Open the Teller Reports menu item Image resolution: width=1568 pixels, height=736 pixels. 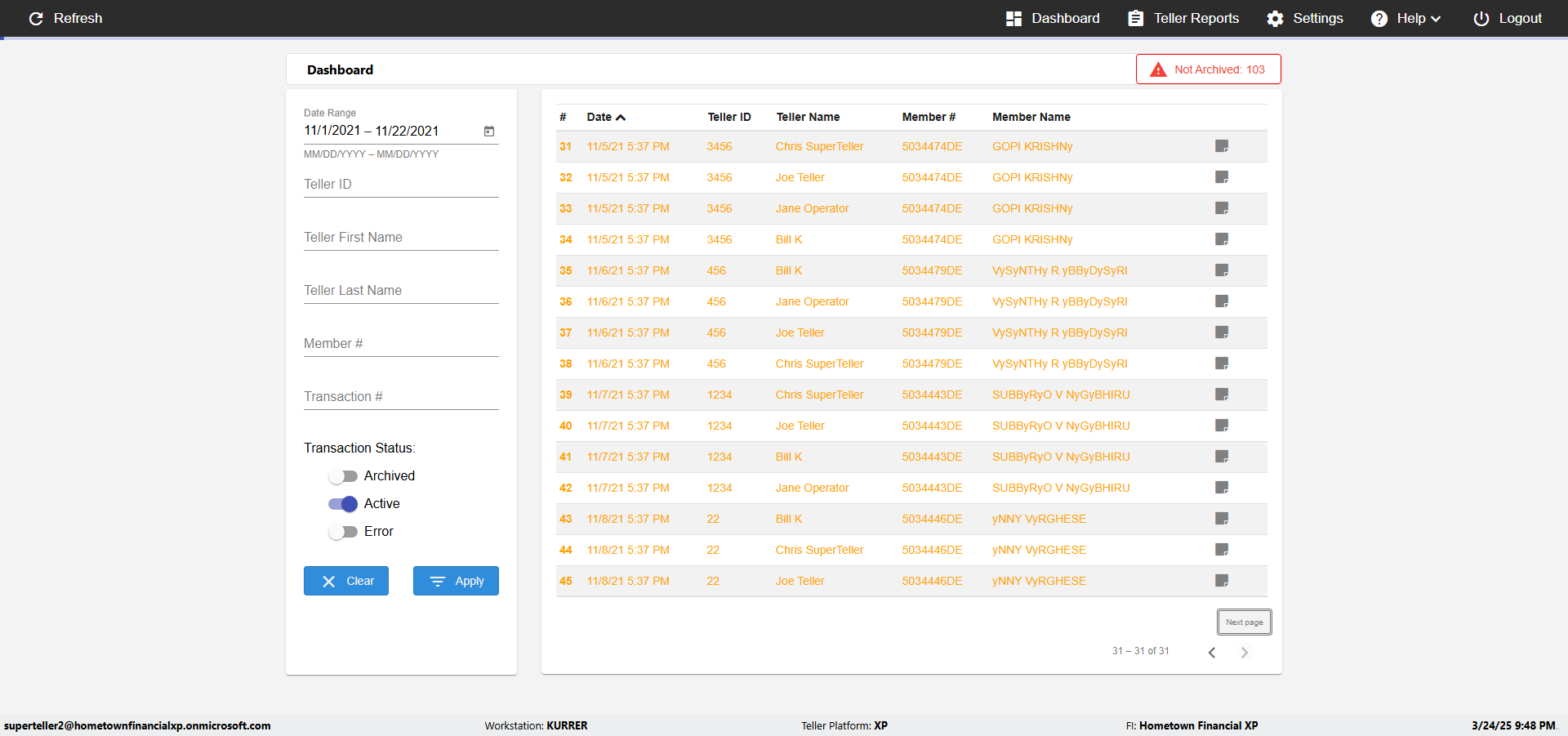coord(1183,18)
